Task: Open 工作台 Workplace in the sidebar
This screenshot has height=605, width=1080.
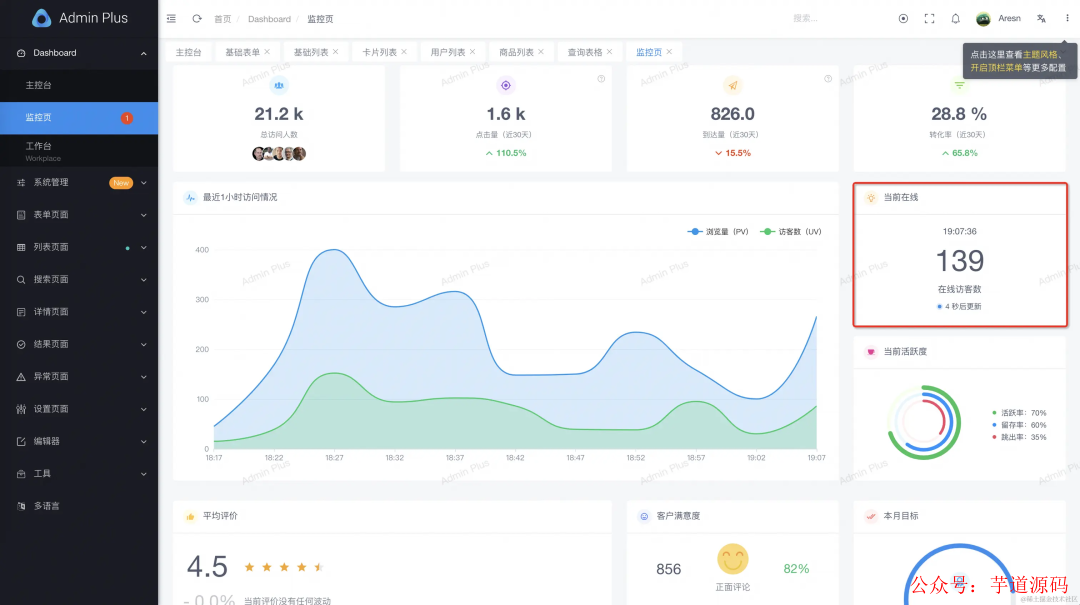Action: point(79,151)
